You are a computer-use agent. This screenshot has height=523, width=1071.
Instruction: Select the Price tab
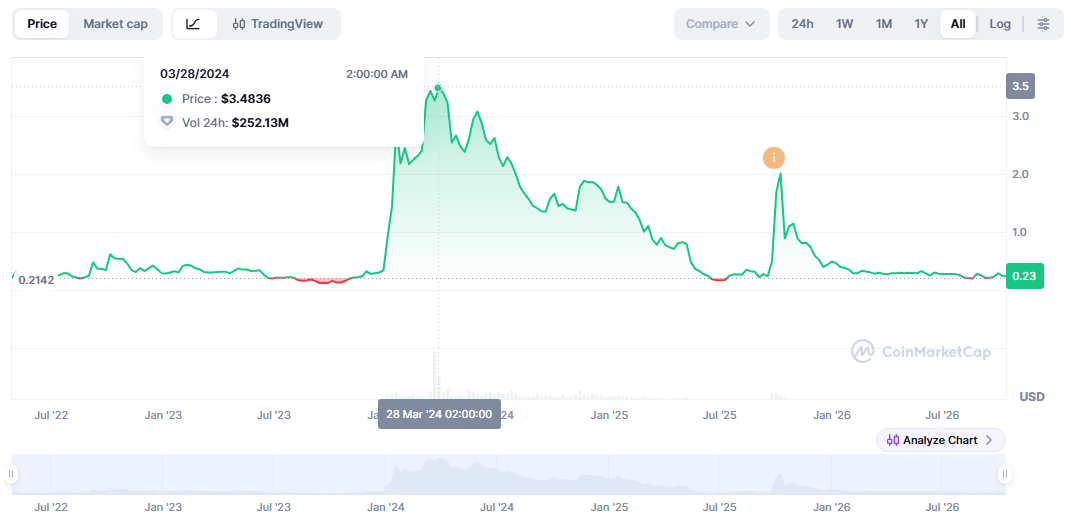tap(42, 24)
